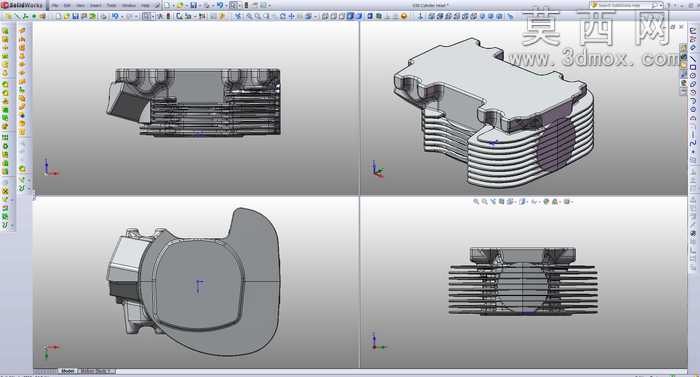Click Previous View in viewport heads-up toolbar
Image resolution: width=700 pixels, height=377 pixels.
click(493, 201)
